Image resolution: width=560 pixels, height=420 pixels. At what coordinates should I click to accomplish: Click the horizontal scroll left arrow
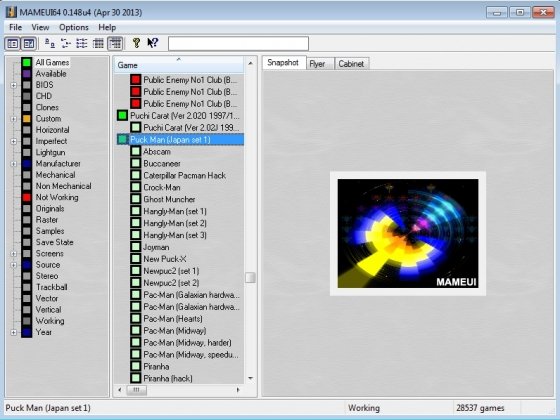point(120,390)
